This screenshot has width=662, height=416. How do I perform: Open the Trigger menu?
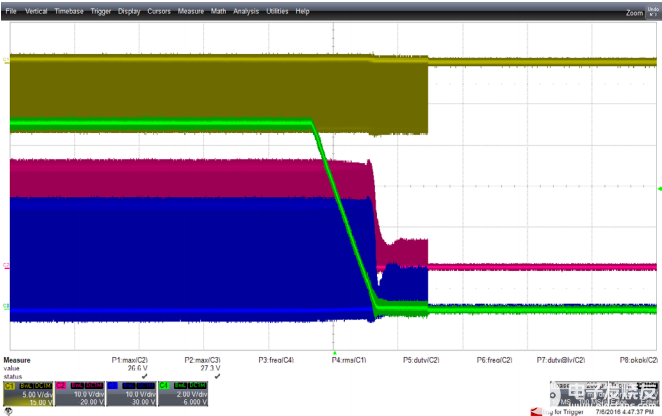[101, 11]
